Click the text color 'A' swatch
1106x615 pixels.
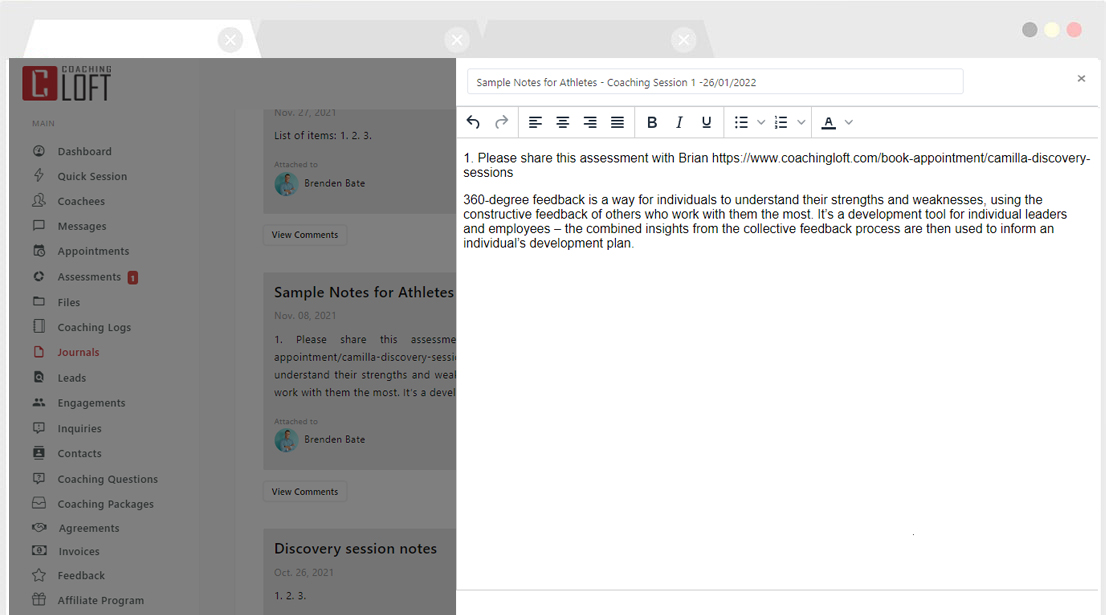pos(828,122)
